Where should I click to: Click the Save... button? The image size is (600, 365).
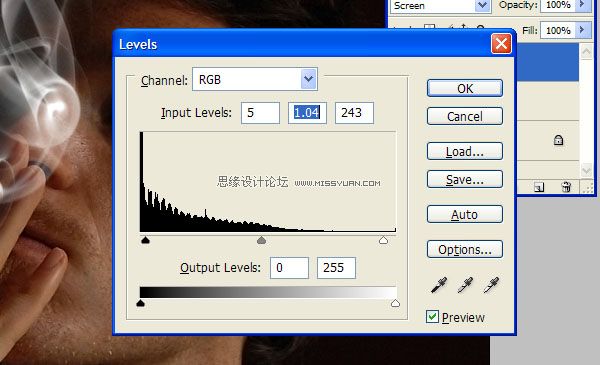pos(465,179)
